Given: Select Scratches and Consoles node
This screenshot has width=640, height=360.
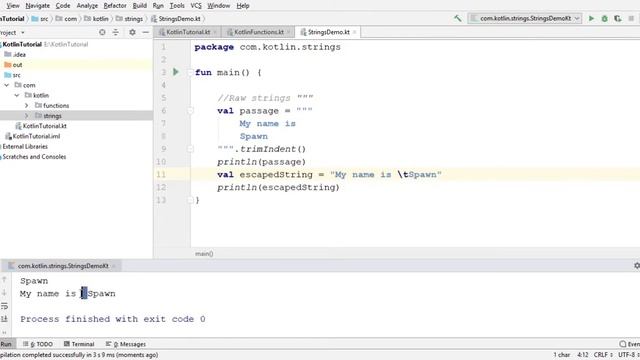Looking at the screenshot, I should (x=34, y=156).
